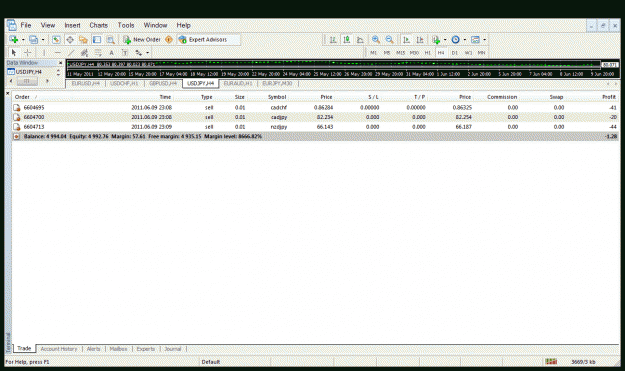Pick the Horizontal Line drawing tool
Image resolution: width=625 pixels, height=371 pixels.
(x=57, y=53)
